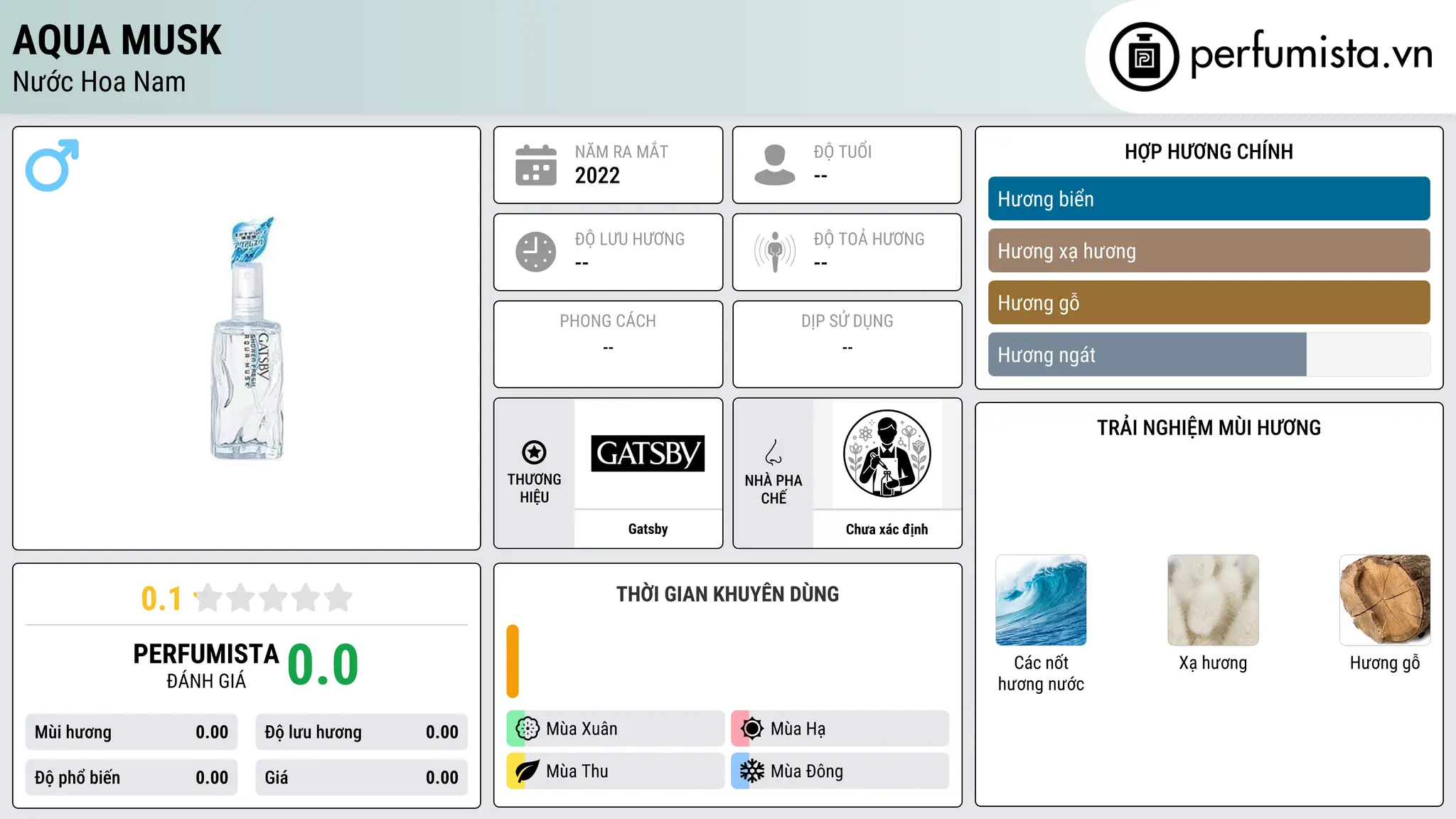Click the TRẢI NGHIỆM MÙI HƯƠNG heading

click(x=1209, y=427)
